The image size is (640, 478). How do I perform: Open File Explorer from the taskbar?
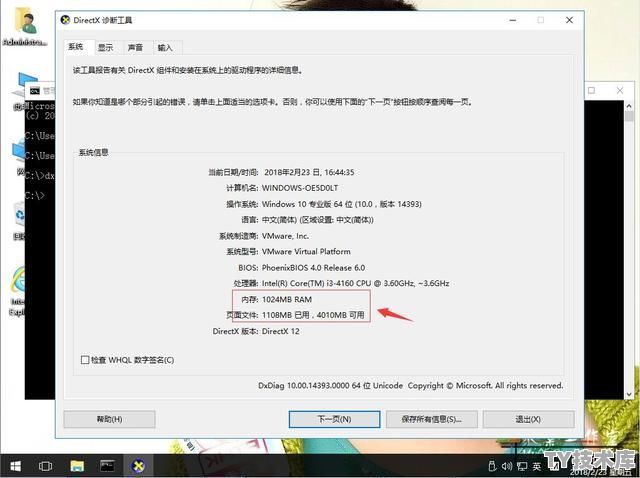tap(77, 466)
